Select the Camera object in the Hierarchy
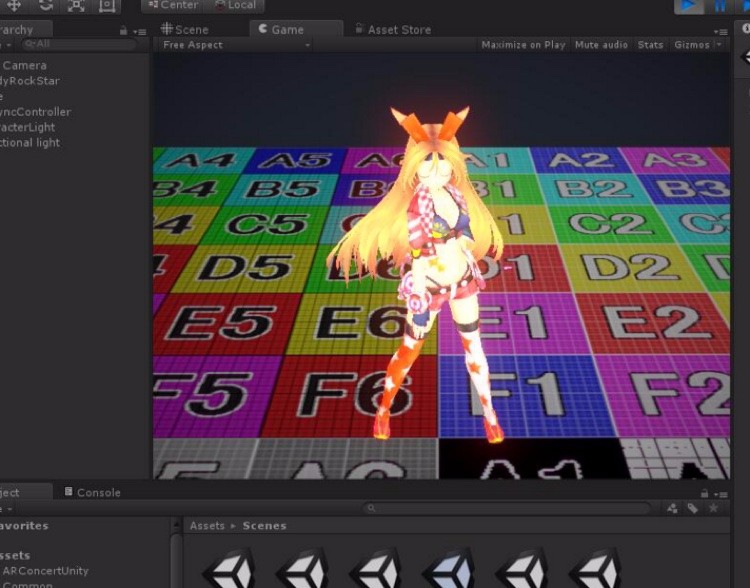750x588 pixels. pyautogui.click(x=24, y=66)
